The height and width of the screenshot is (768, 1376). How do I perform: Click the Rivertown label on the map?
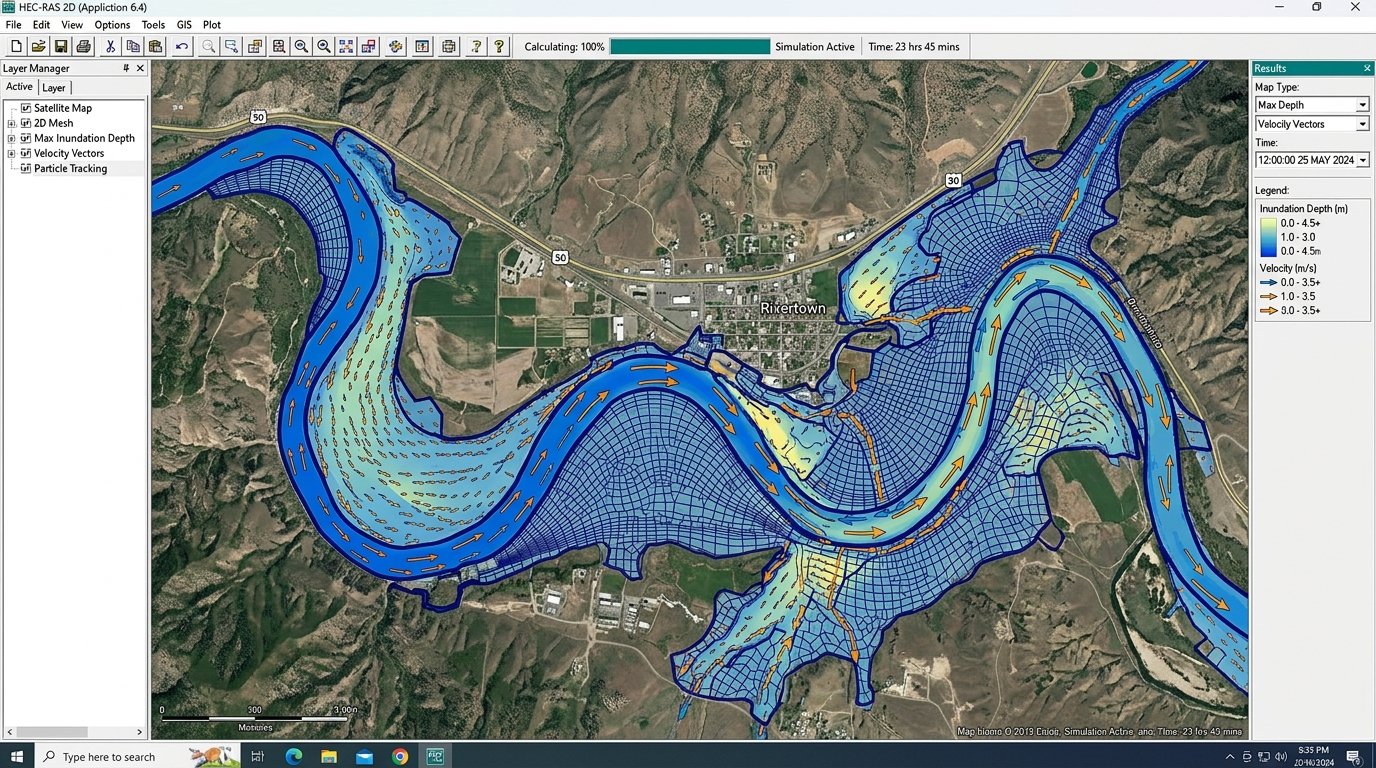tap(793, 308)
